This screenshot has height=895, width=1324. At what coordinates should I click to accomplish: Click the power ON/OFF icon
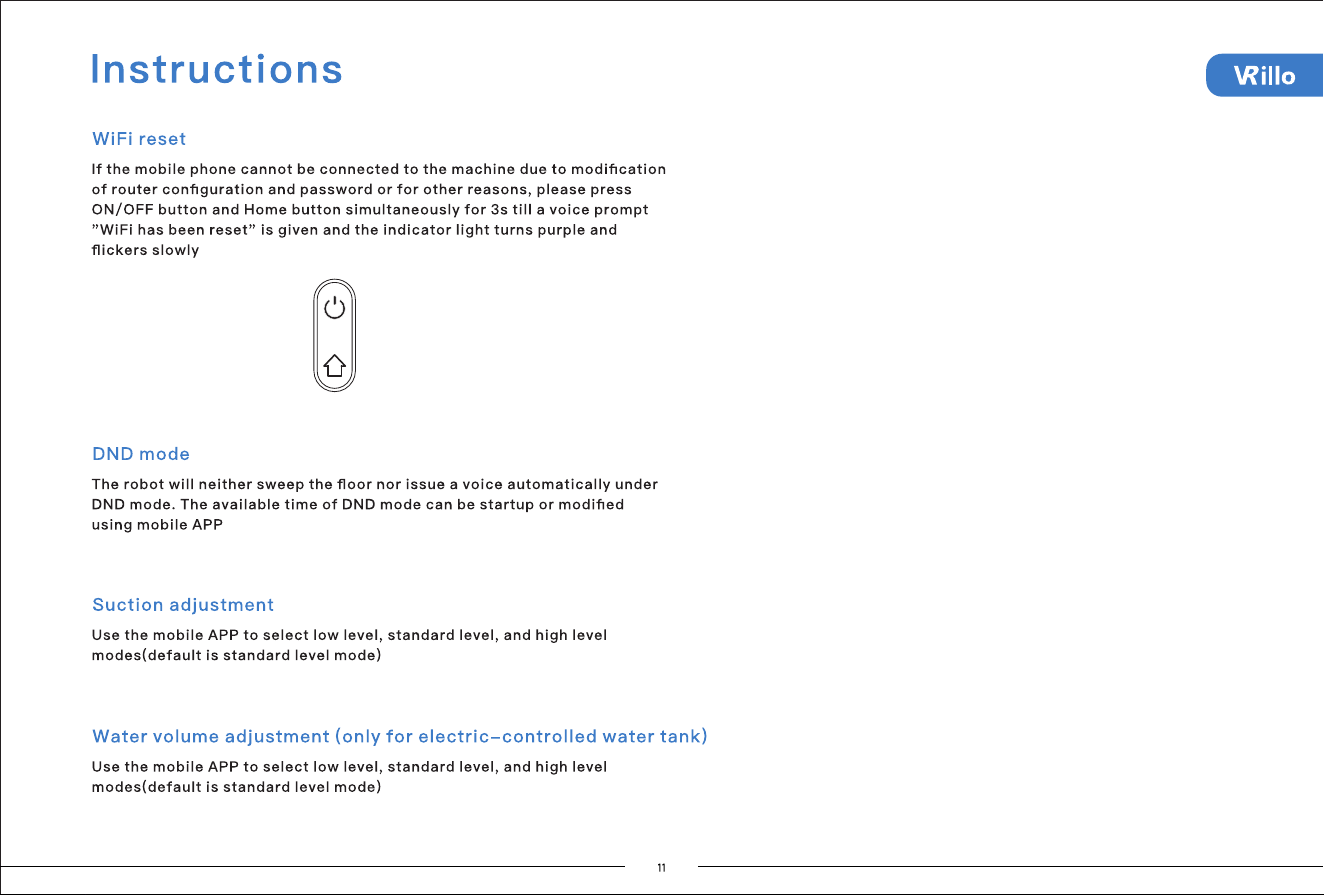pyautogui.click(x=335, y=308)
